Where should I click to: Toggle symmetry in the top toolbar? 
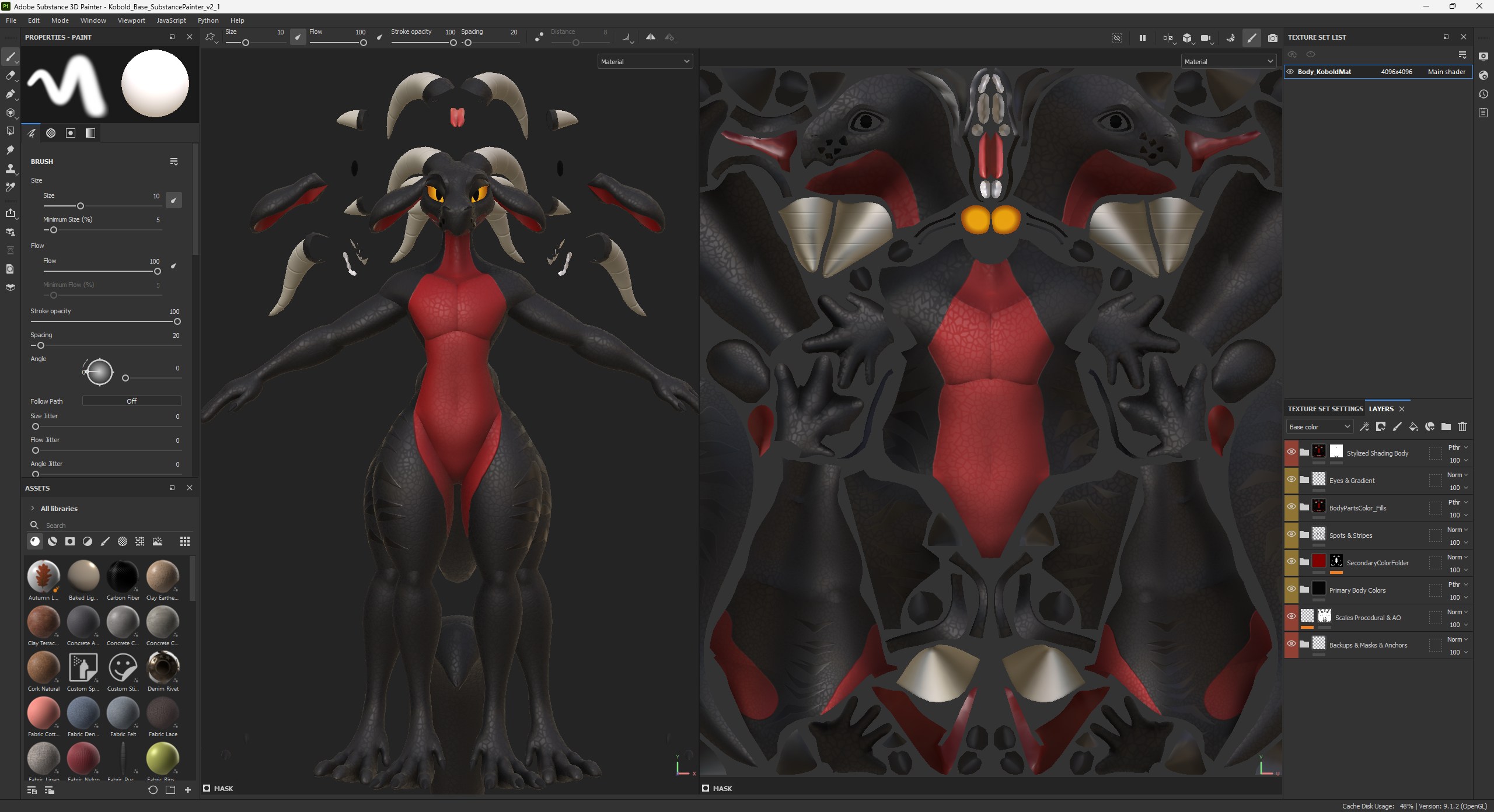click(x=650, y=37)
